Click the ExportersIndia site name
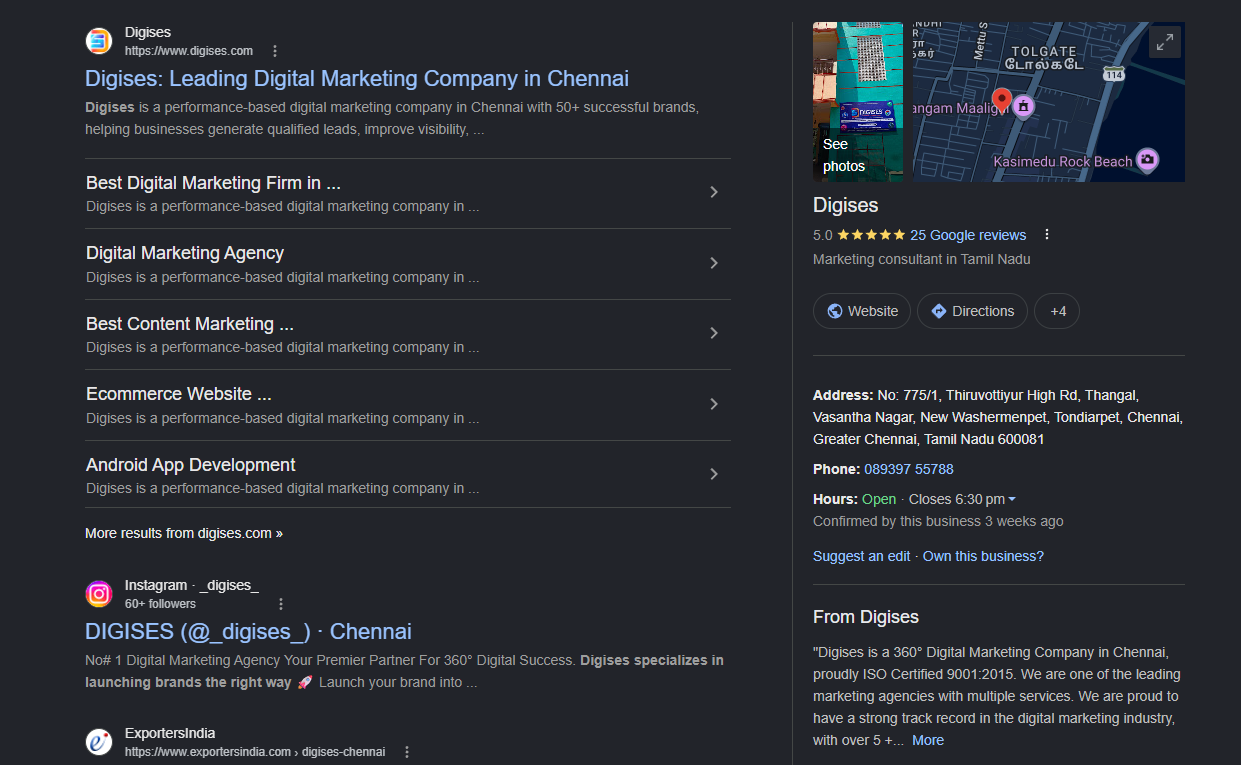Image resolution: width=1241 pixels, height=765 pixels. [x=170, y=733]
